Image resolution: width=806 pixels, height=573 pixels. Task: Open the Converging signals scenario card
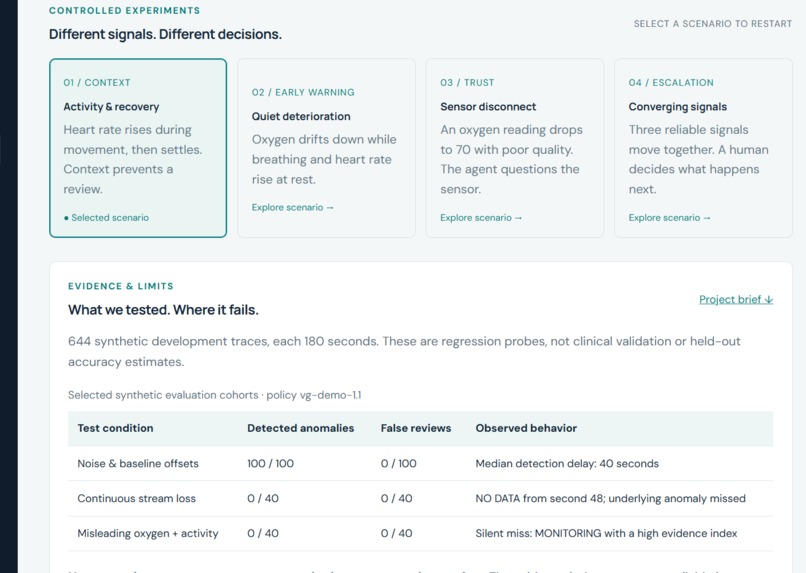pyautogui.click(x=703, y=148)
